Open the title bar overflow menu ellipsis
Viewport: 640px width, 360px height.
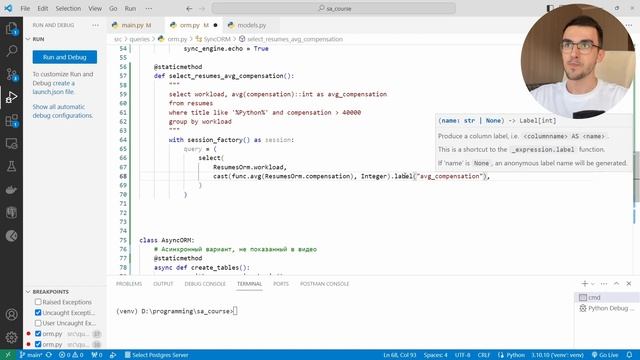[x=149, y=8]
